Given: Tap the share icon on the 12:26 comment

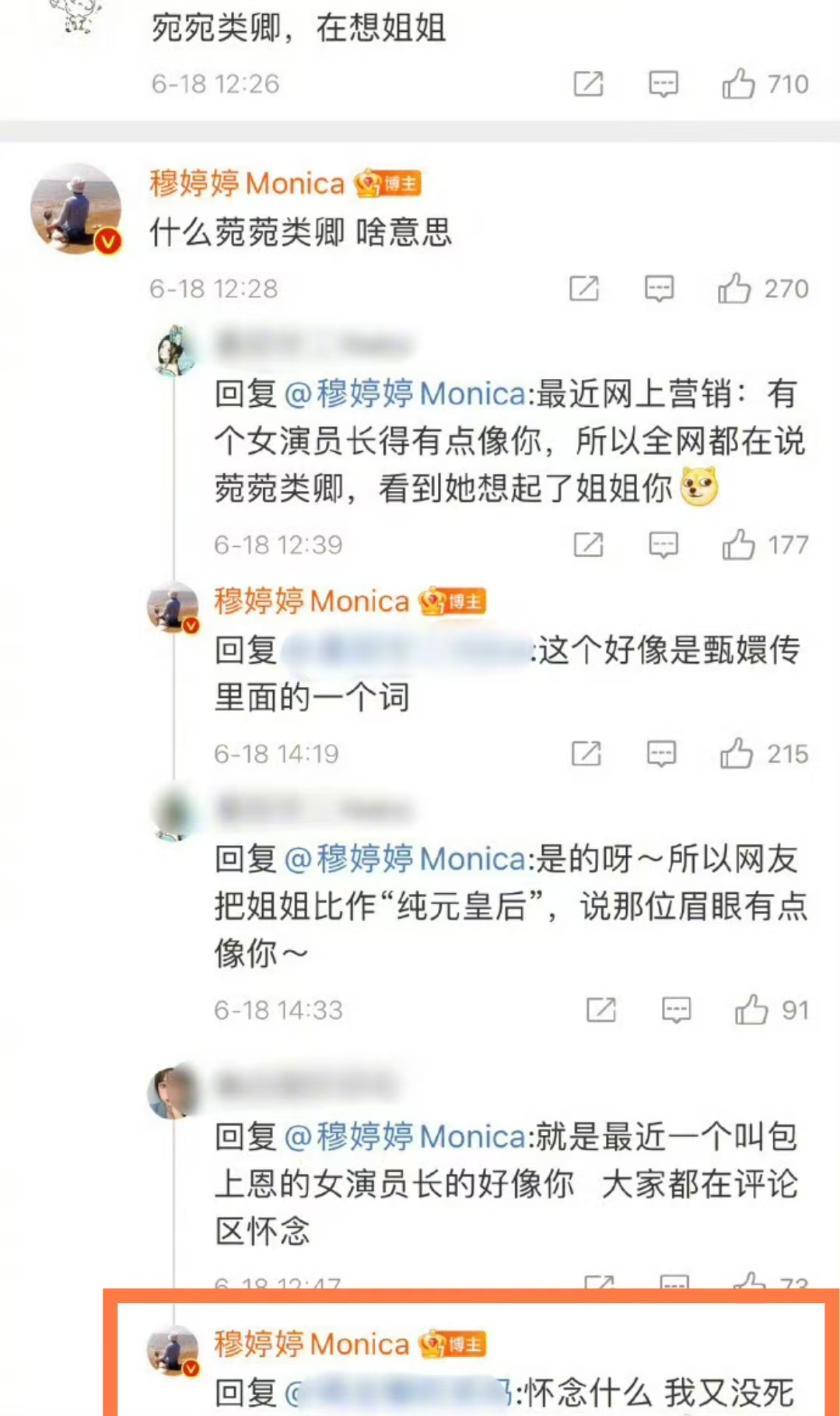Looking at the screenshot, I should click(588, 83).
